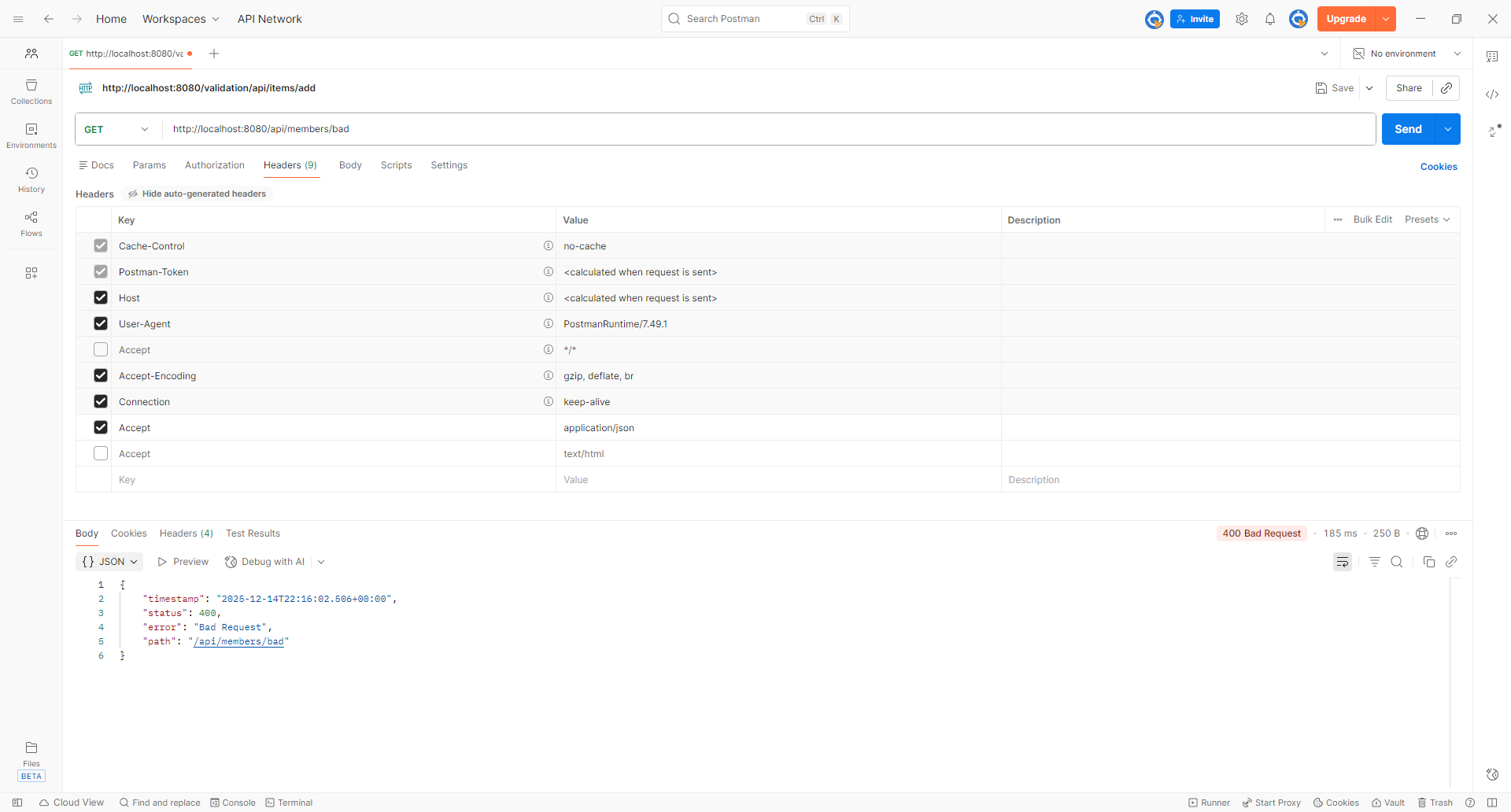This screenshot has height=812, width=1511.
Task: Open the JSON response format dropdown
Action: 110,562
